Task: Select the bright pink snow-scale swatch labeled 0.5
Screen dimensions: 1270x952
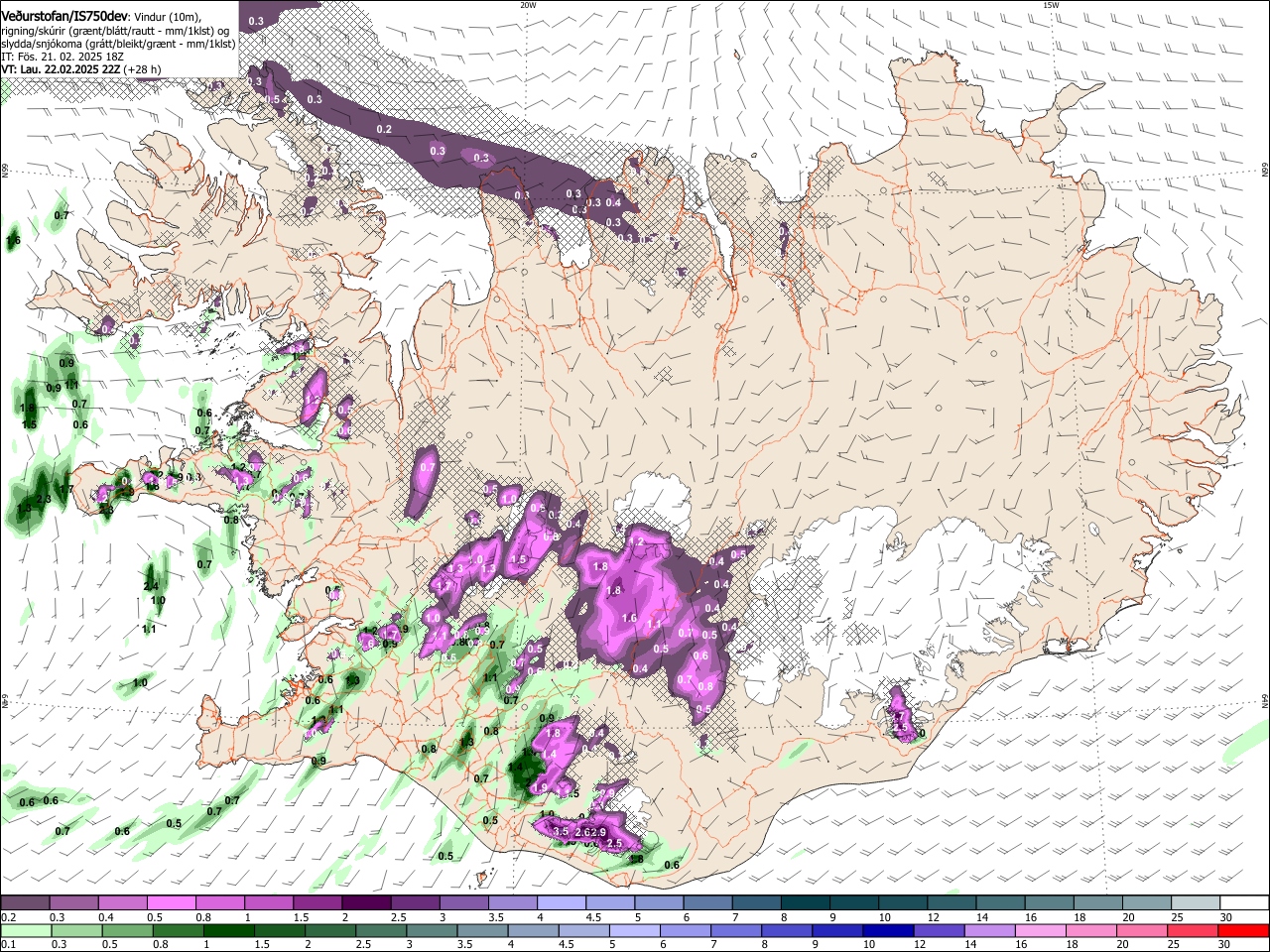Action: click(171, 902)
